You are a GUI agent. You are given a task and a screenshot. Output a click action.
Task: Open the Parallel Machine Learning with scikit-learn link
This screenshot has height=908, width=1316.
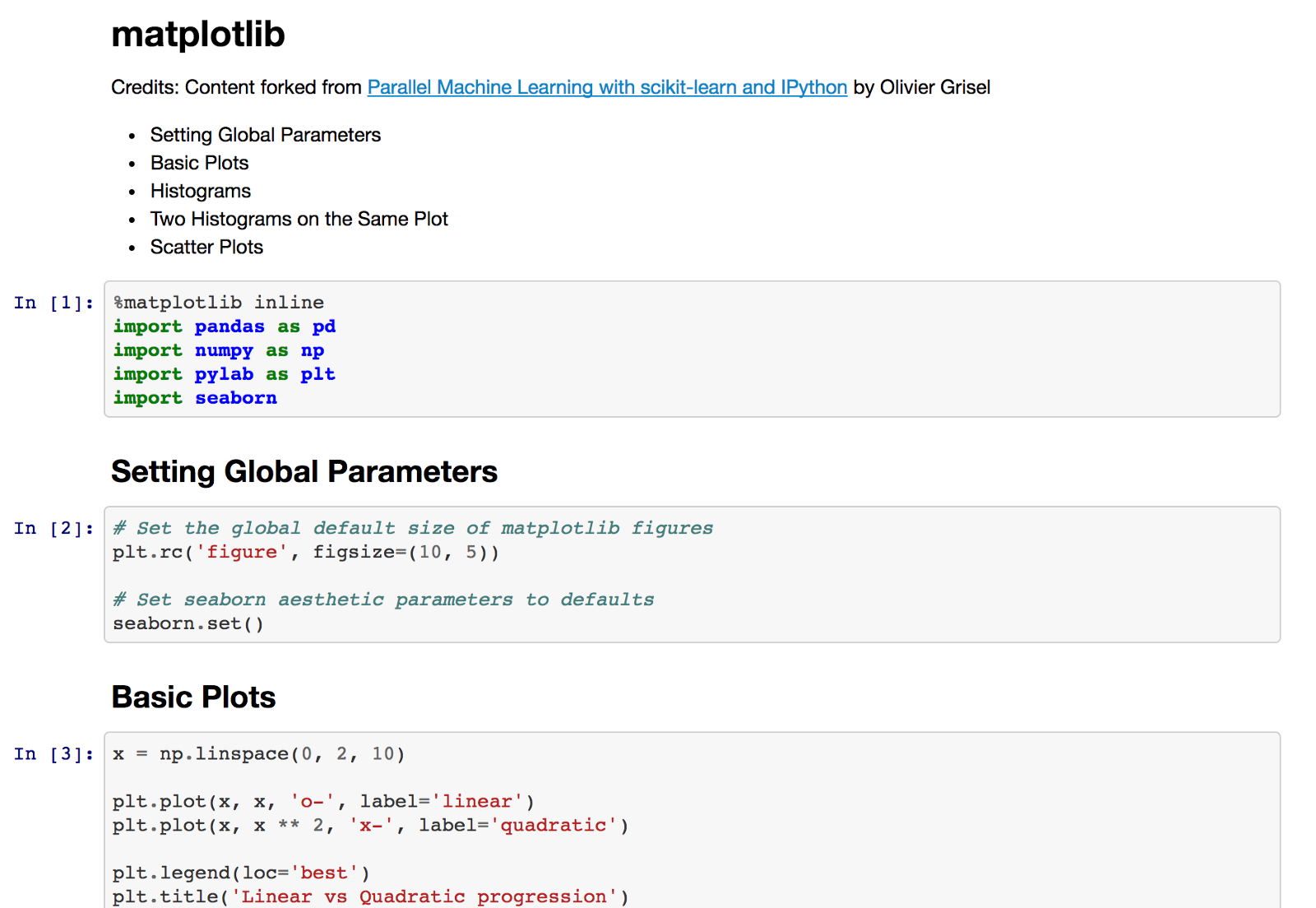click(606, 87)
